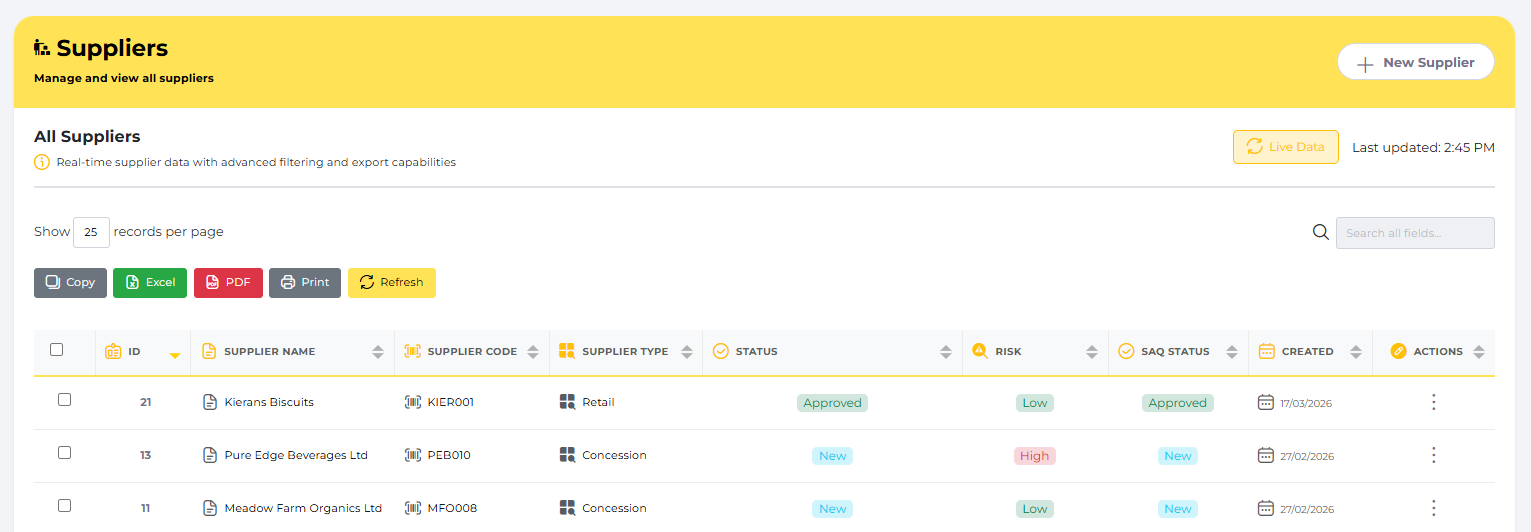Image resolution: width=1531 pixels, height=532 pixels.
Task: Tick the select-all checkbox in header
Action: coord(57,350)
